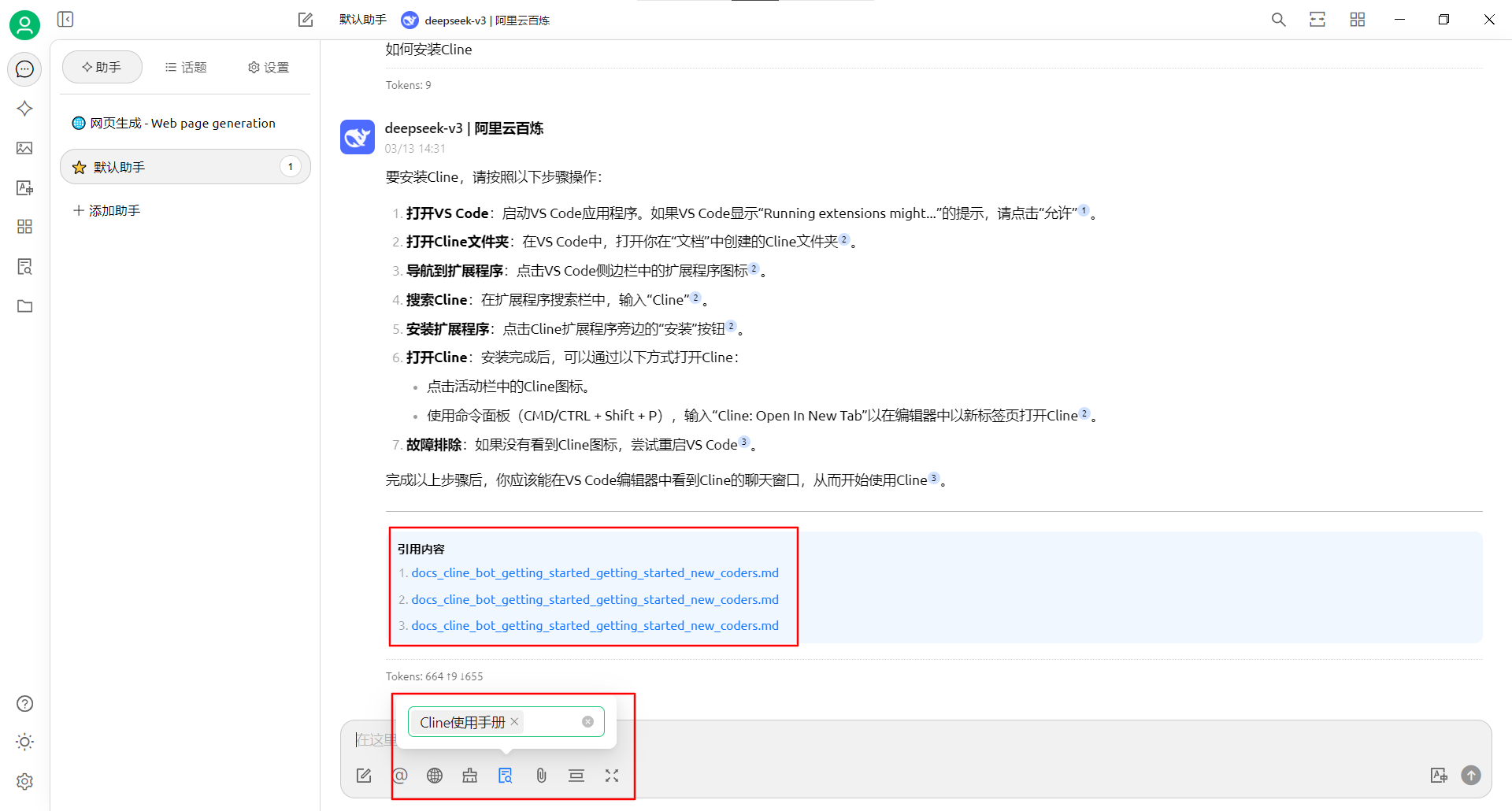Open the agents star icon in sidebar
This screenshot has width=1512, height=811.
(x=24, y=109)
